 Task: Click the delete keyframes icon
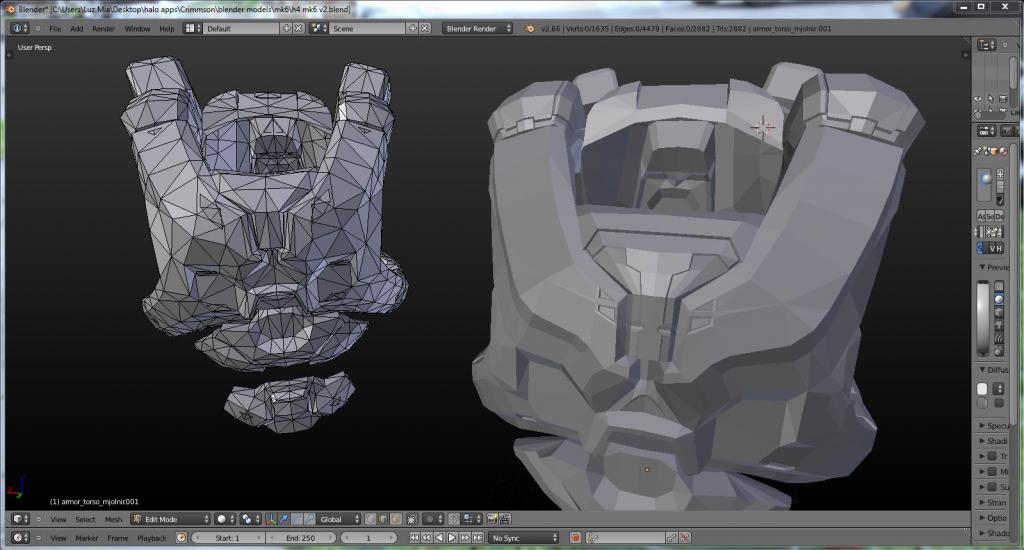(684, 538)
